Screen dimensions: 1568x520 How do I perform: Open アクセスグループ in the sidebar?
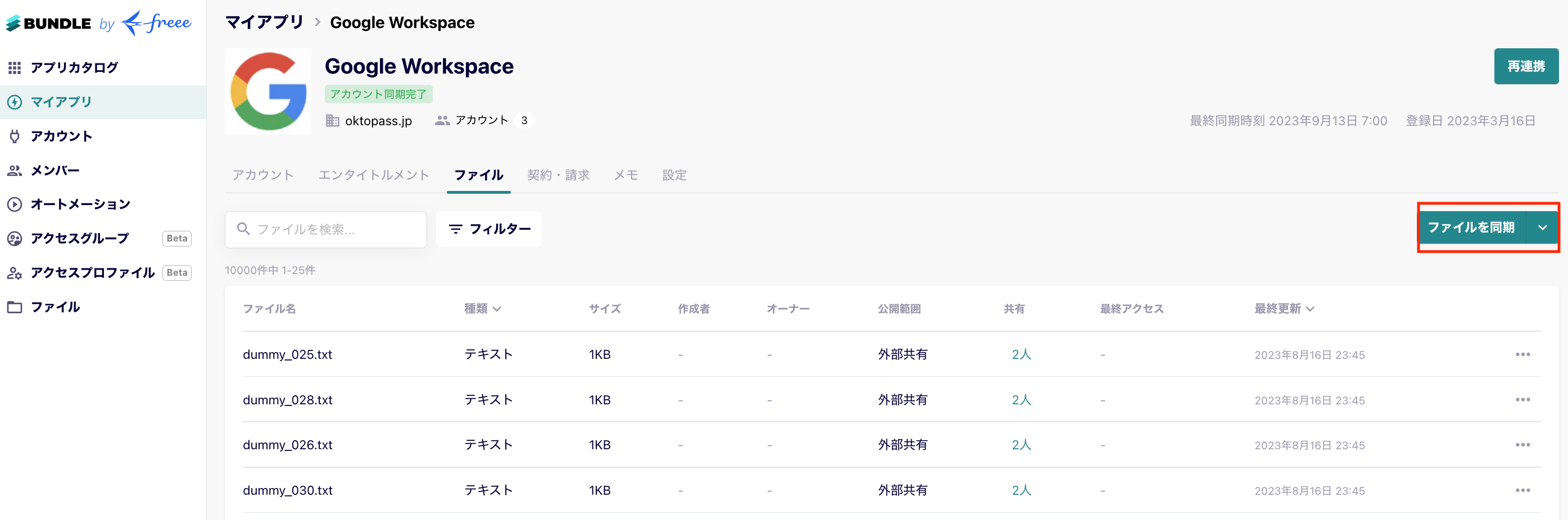[80, 239]
